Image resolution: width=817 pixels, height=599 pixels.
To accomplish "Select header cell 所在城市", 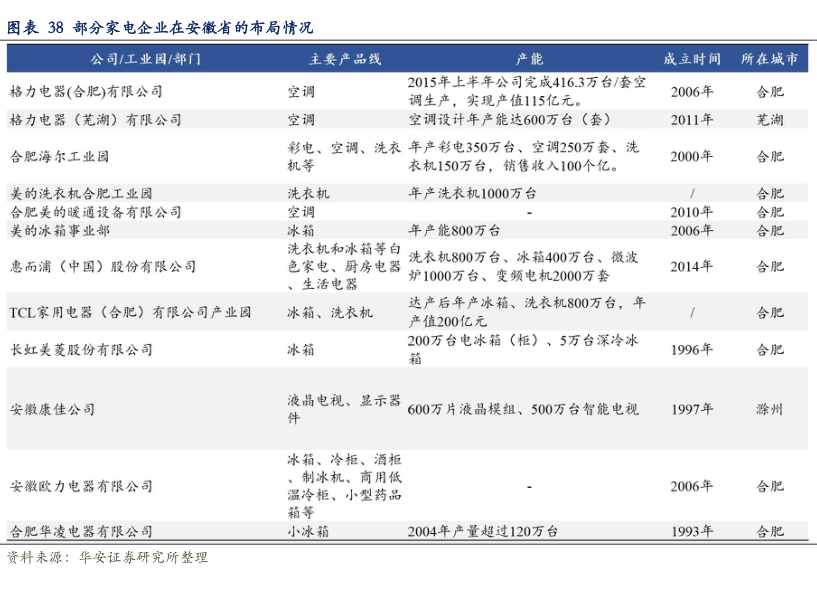I will [770, 59].
